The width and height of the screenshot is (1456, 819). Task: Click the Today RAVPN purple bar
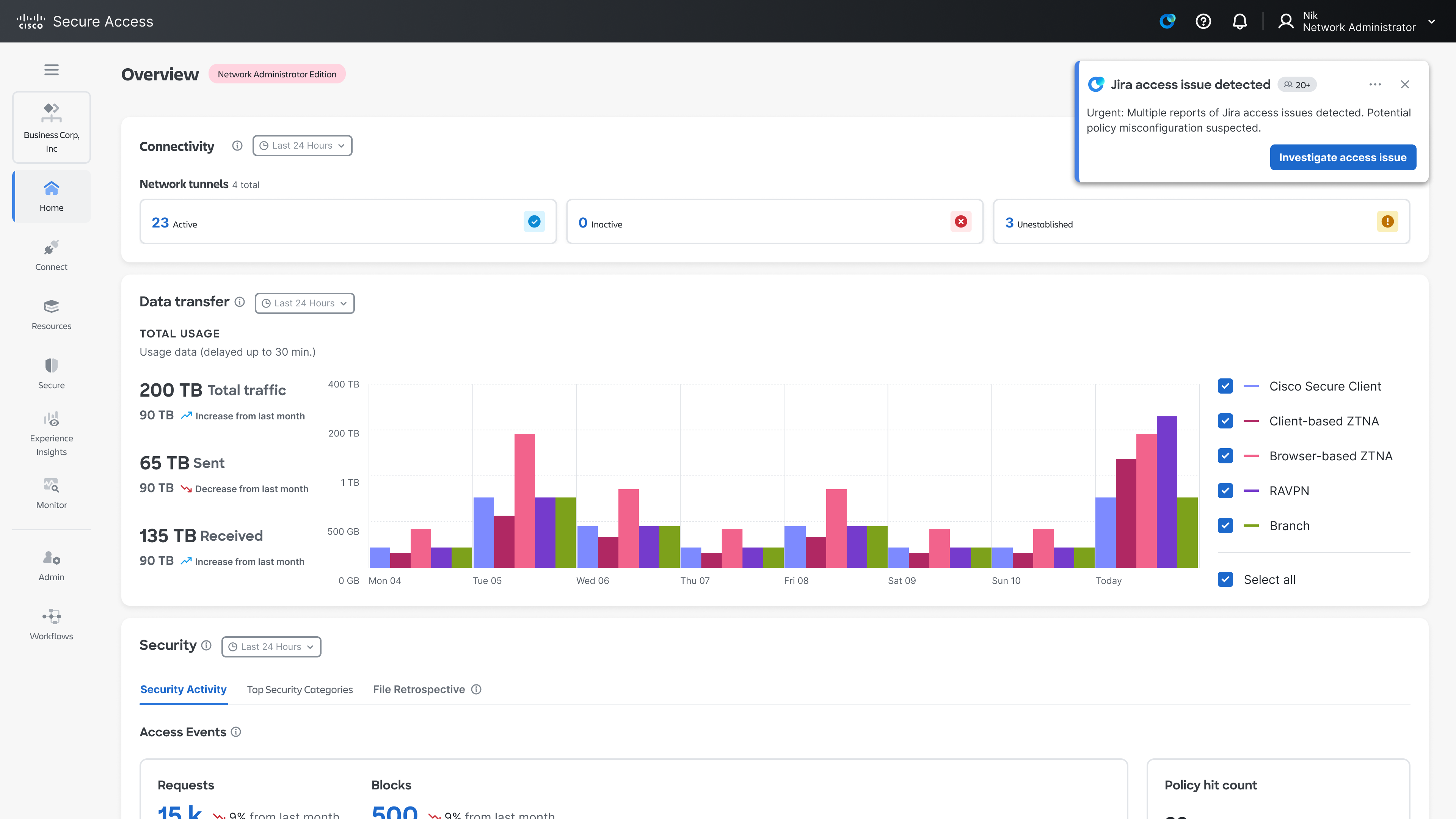1167,492
